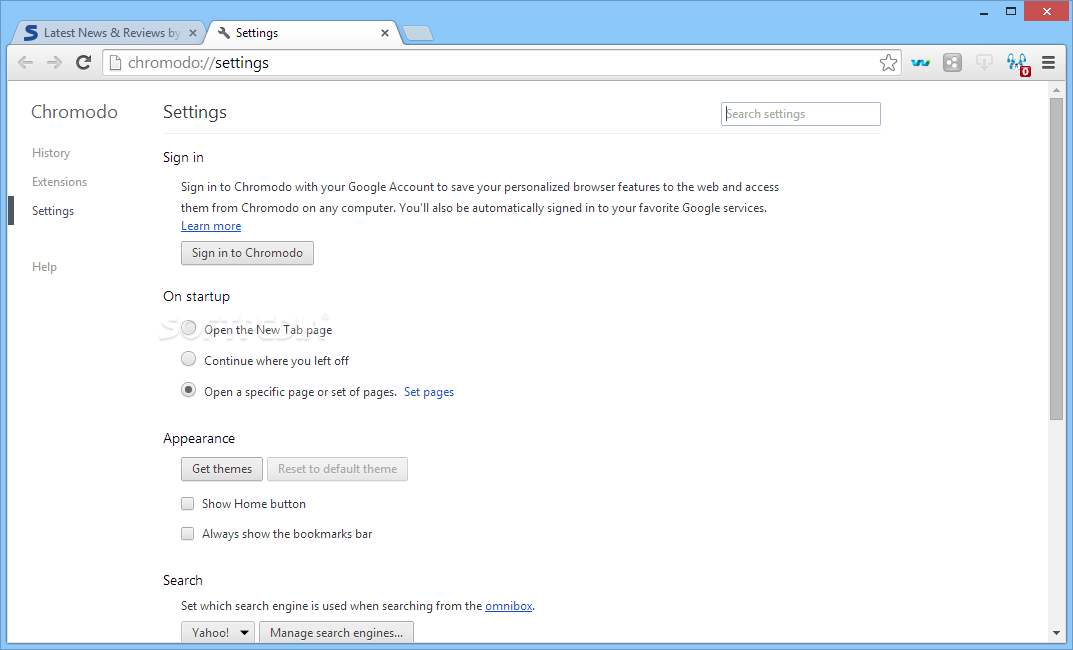Follow the omnibox link
This screenshot has width=1073, height=650.
pyautogui.click(x=508, y=606)
